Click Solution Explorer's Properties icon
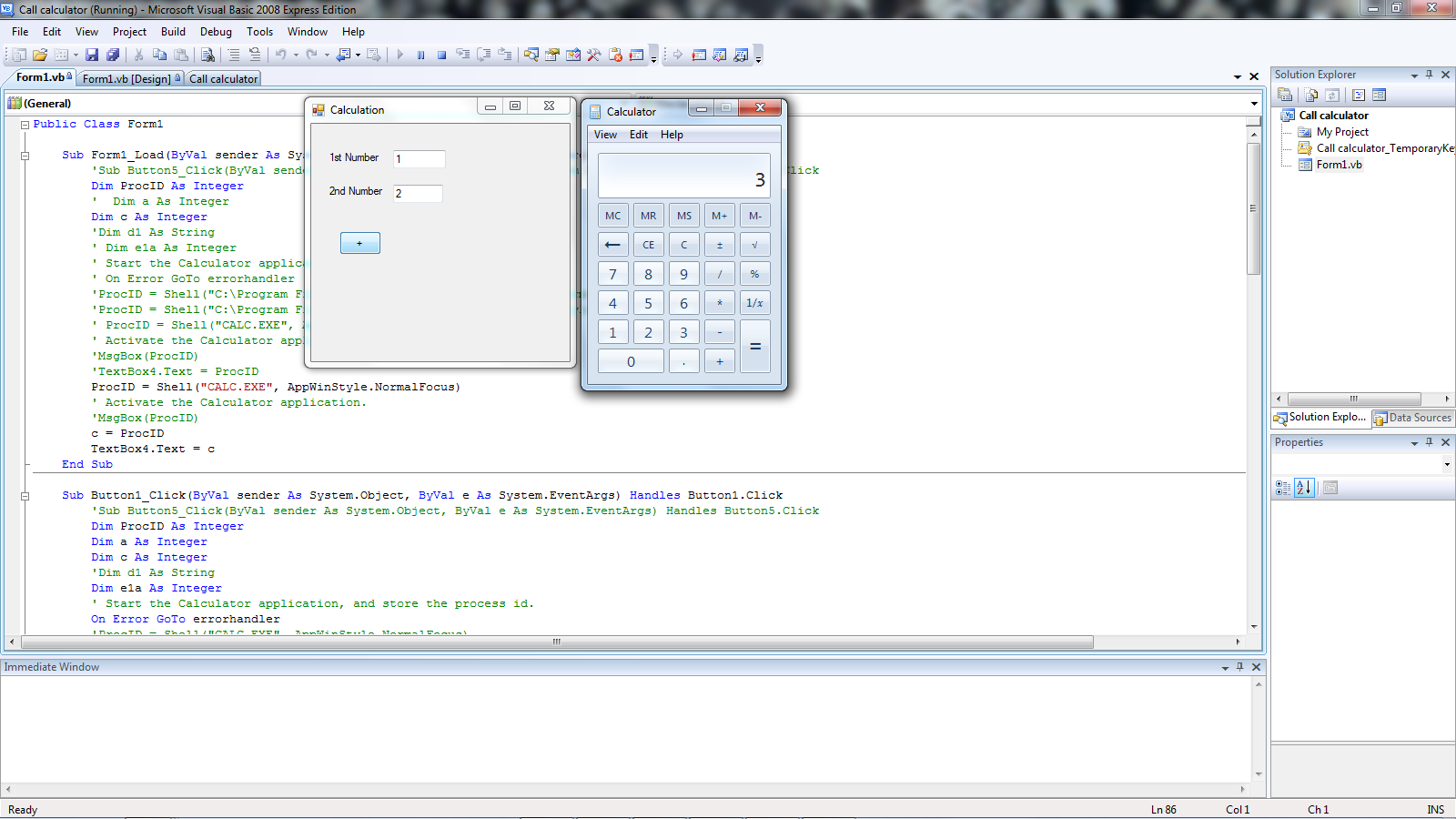 pos(1285,95)
